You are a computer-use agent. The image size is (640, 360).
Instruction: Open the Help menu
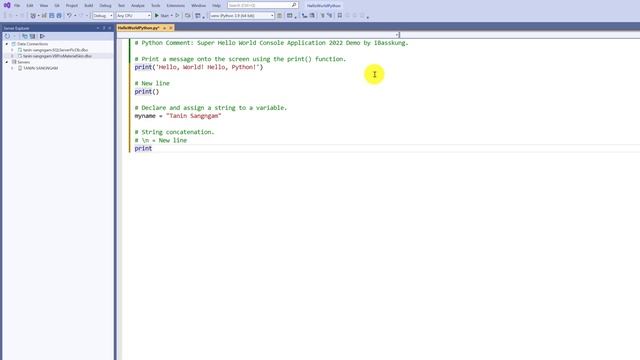coord(216,6)
